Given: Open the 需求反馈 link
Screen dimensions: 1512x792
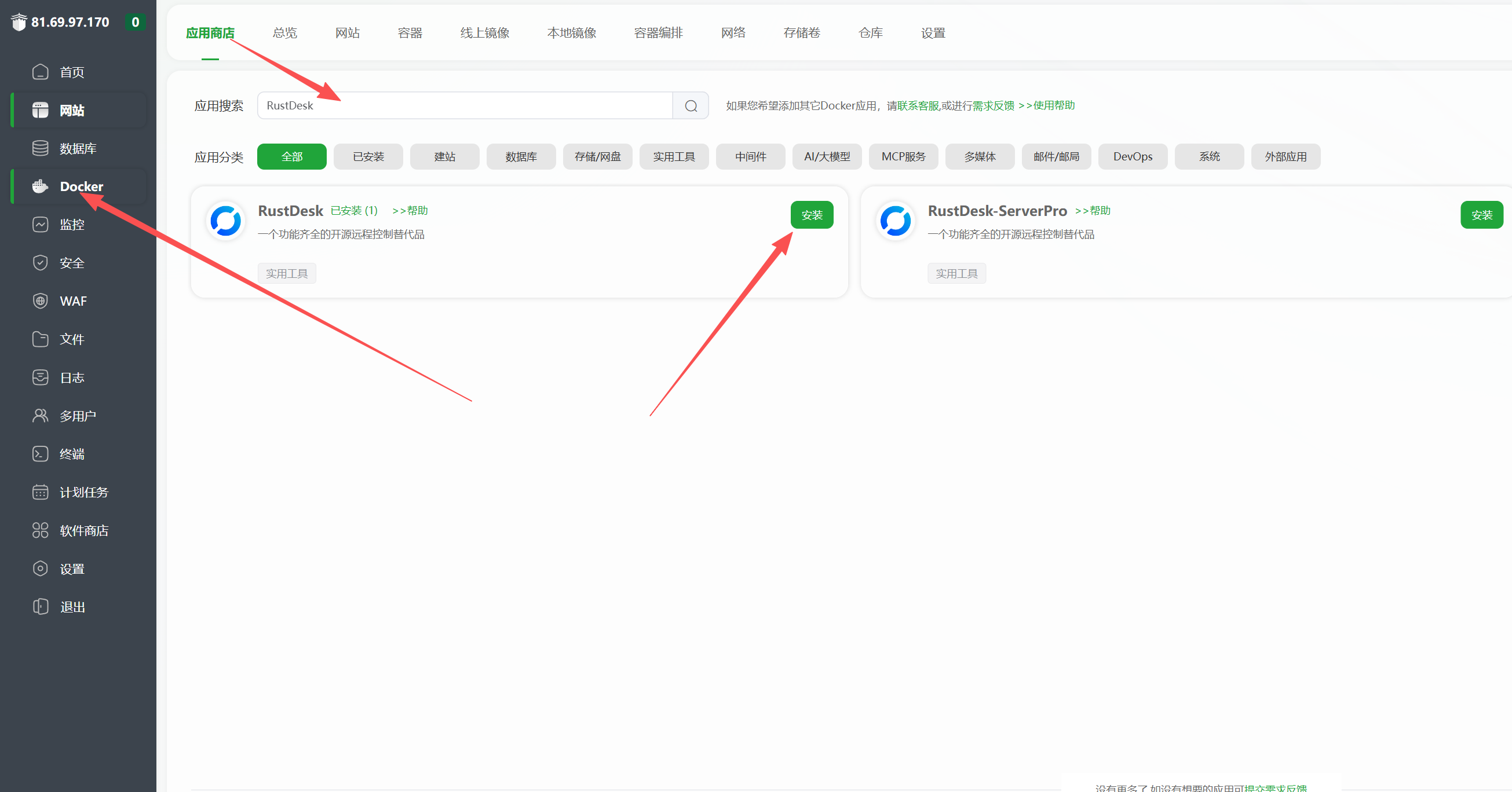Looking at the screenshot, I should [993, 105].
